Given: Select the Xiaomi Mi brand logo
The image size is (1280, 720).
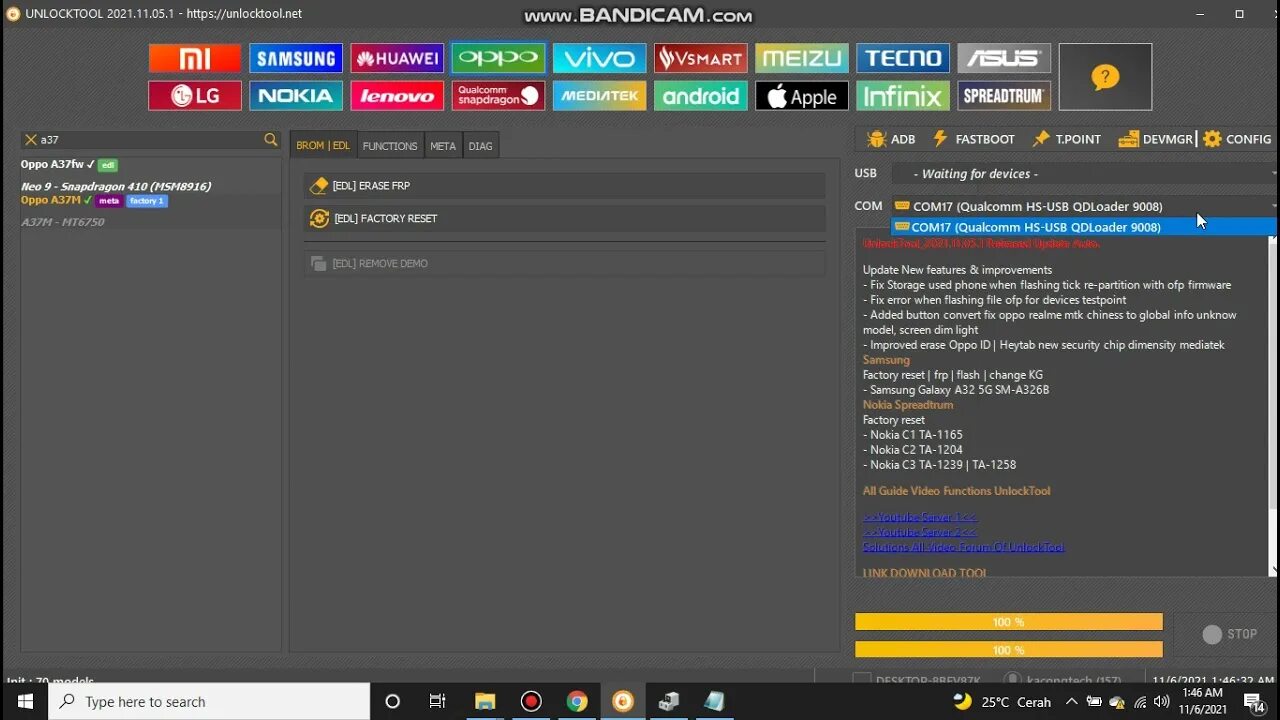Looking at the screenshot, I should click(195, 58).
